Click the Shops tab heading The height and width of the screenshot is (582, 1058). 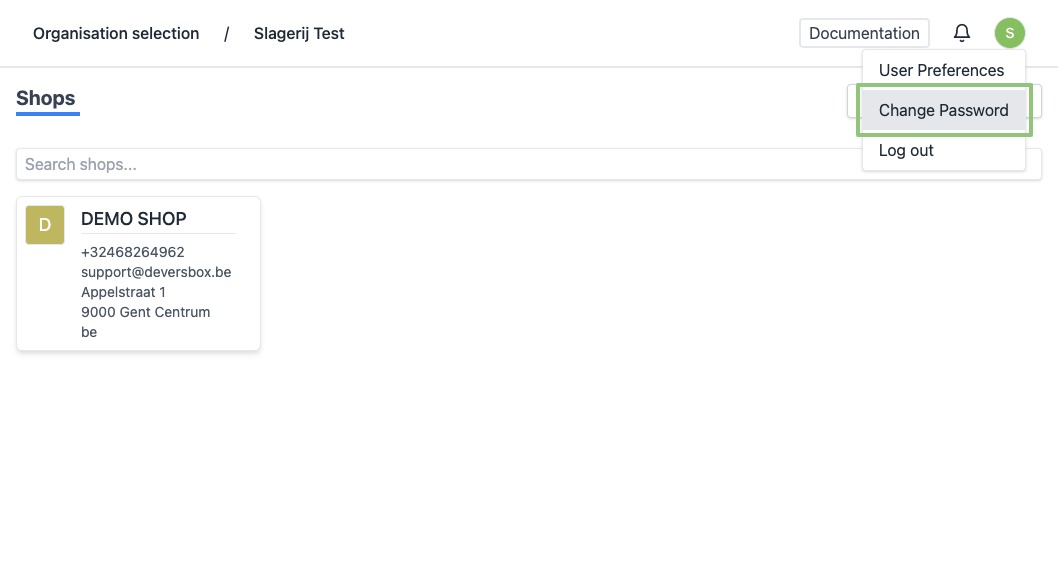[x=46, y=98]
